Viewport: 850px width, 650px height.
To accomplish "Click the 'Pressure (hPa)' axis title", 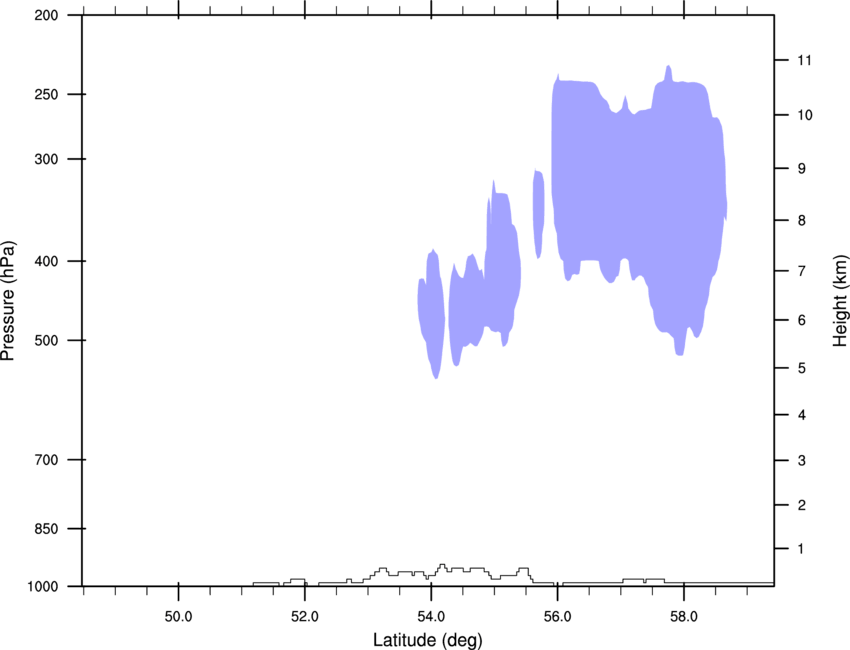I will pos(8,301).
